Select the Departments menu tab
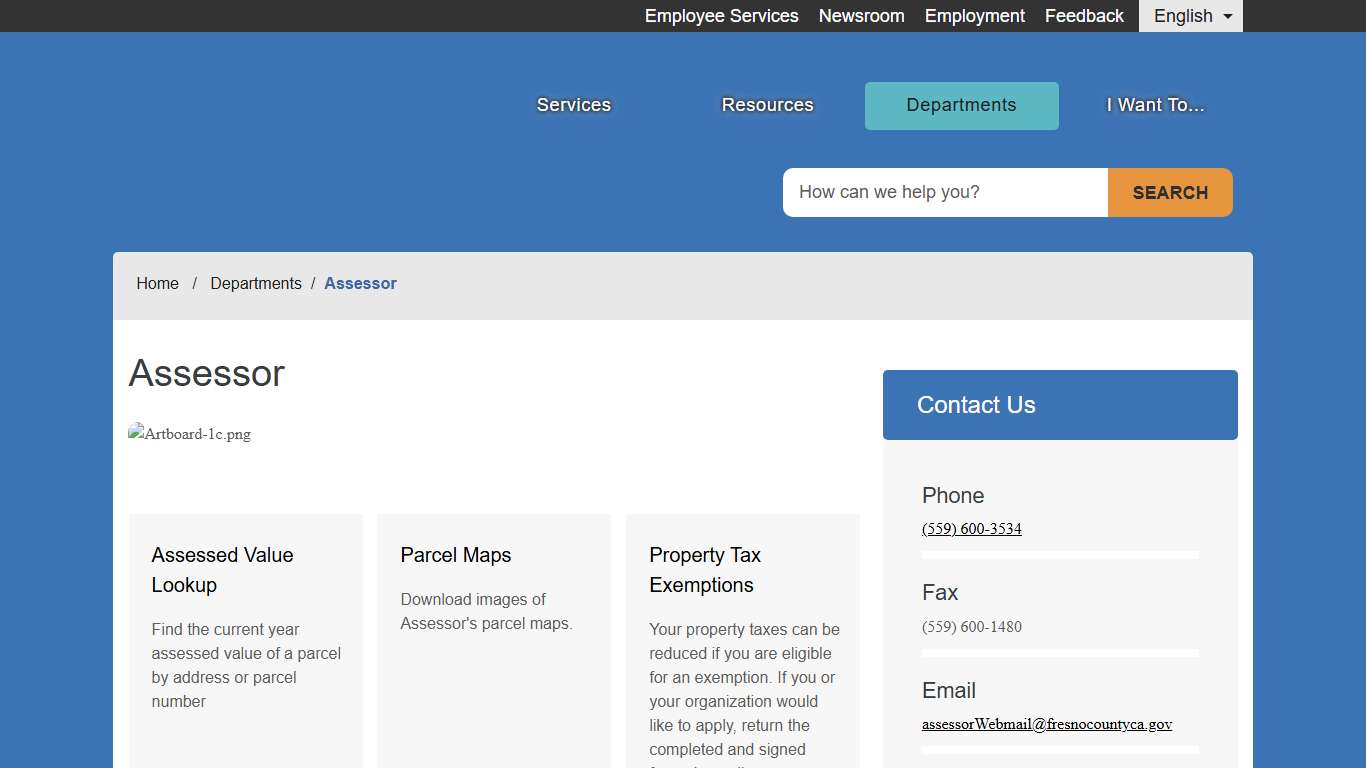The height and width of the screenshot is (768, 1366). pyautogui.click(x=961, y=106)
